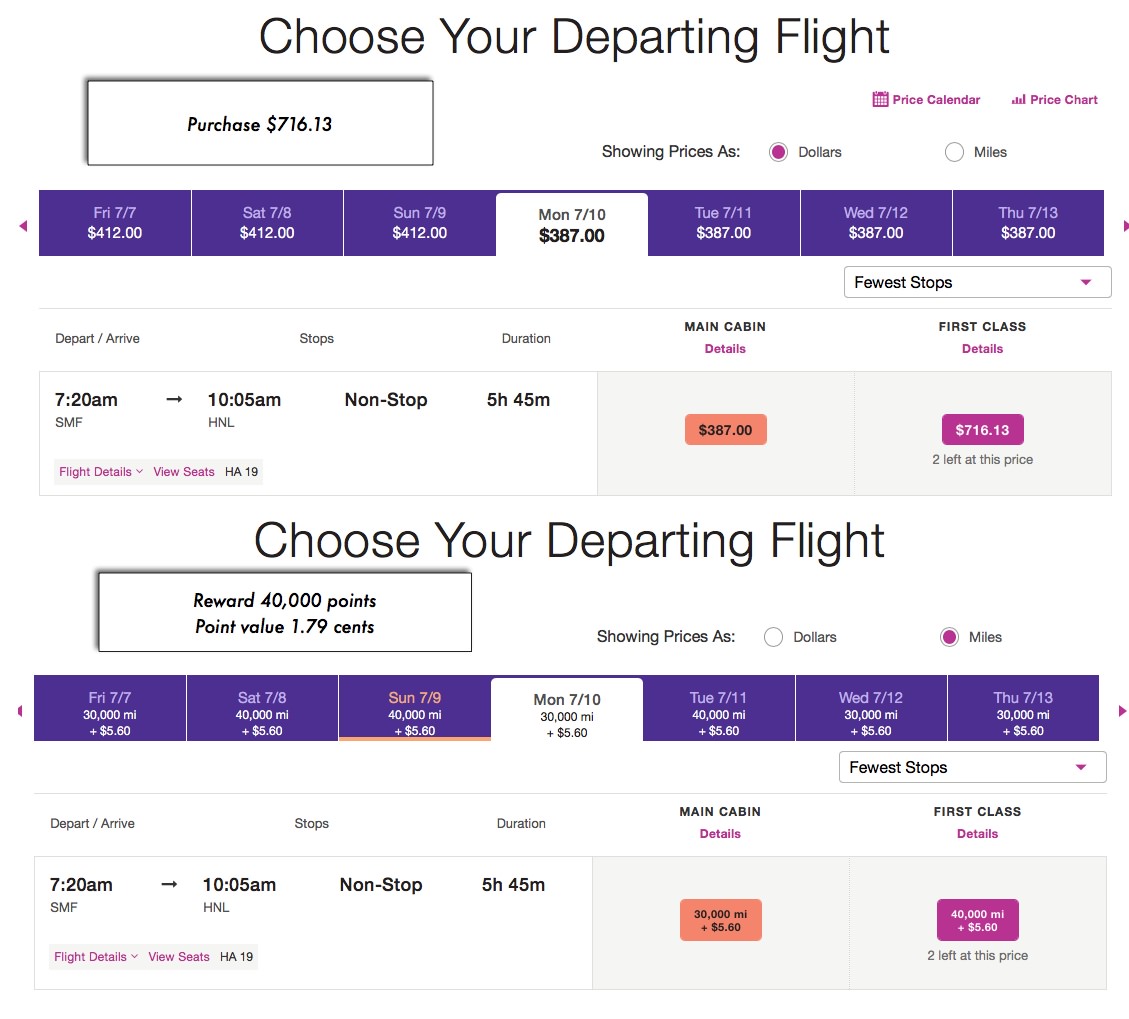Show earlier dates in the miles date bar

(20, 711)
